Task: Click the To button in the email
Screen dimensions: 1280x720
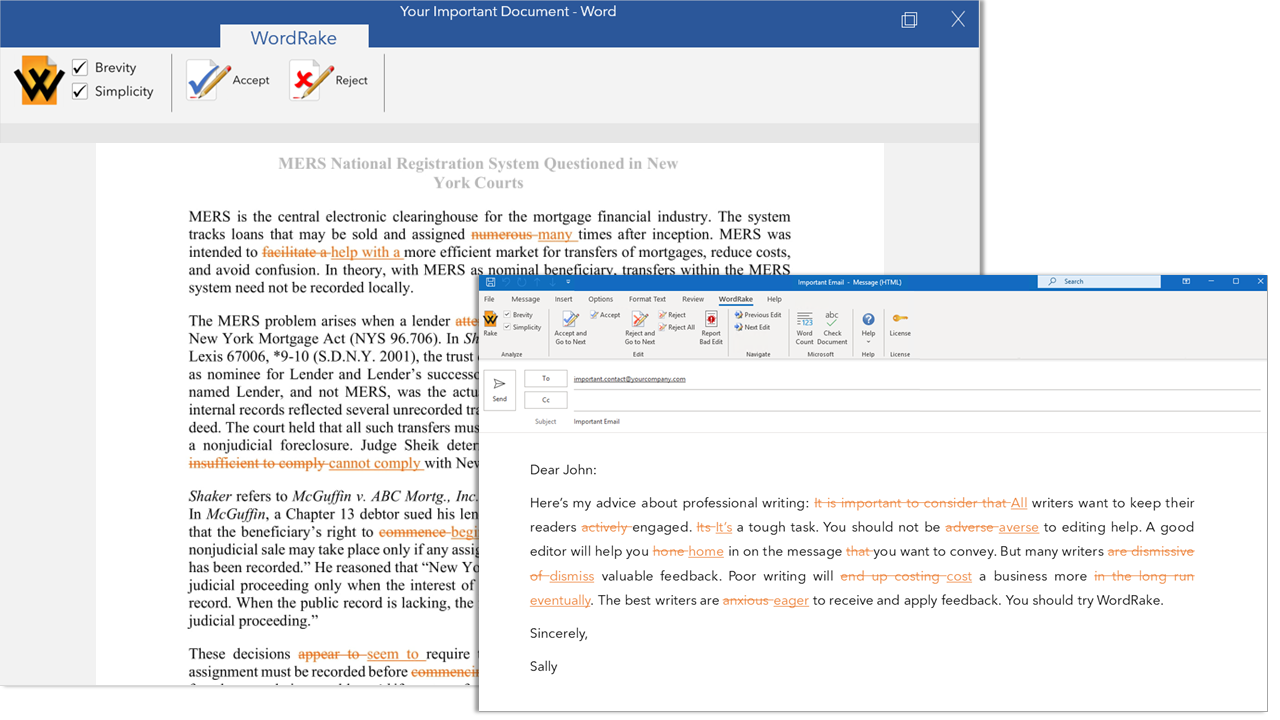Action: point(546,379)
